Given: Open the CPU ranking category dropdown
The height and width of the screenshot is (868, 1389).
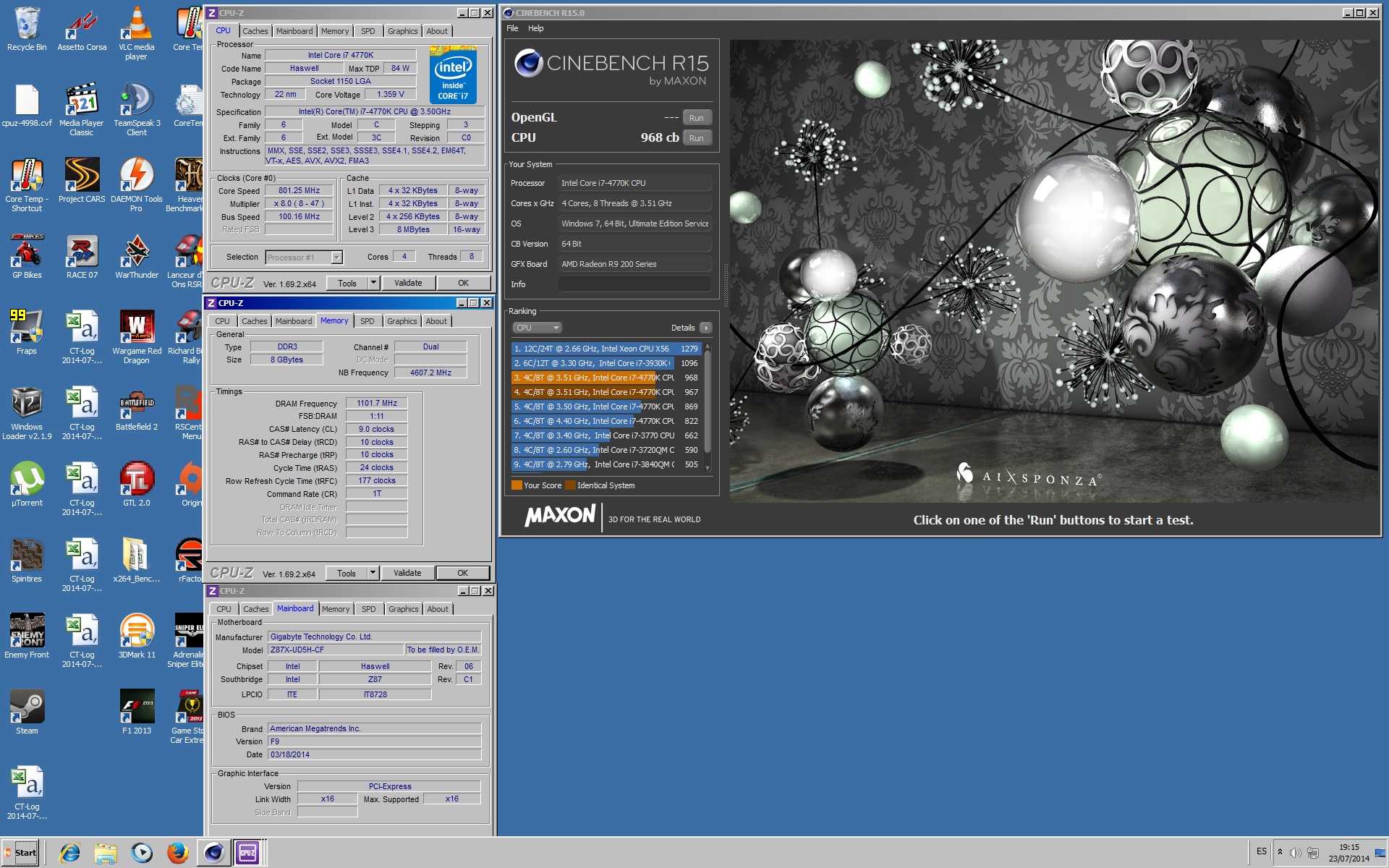Looking at the screenshot, I should pos(537,328).
